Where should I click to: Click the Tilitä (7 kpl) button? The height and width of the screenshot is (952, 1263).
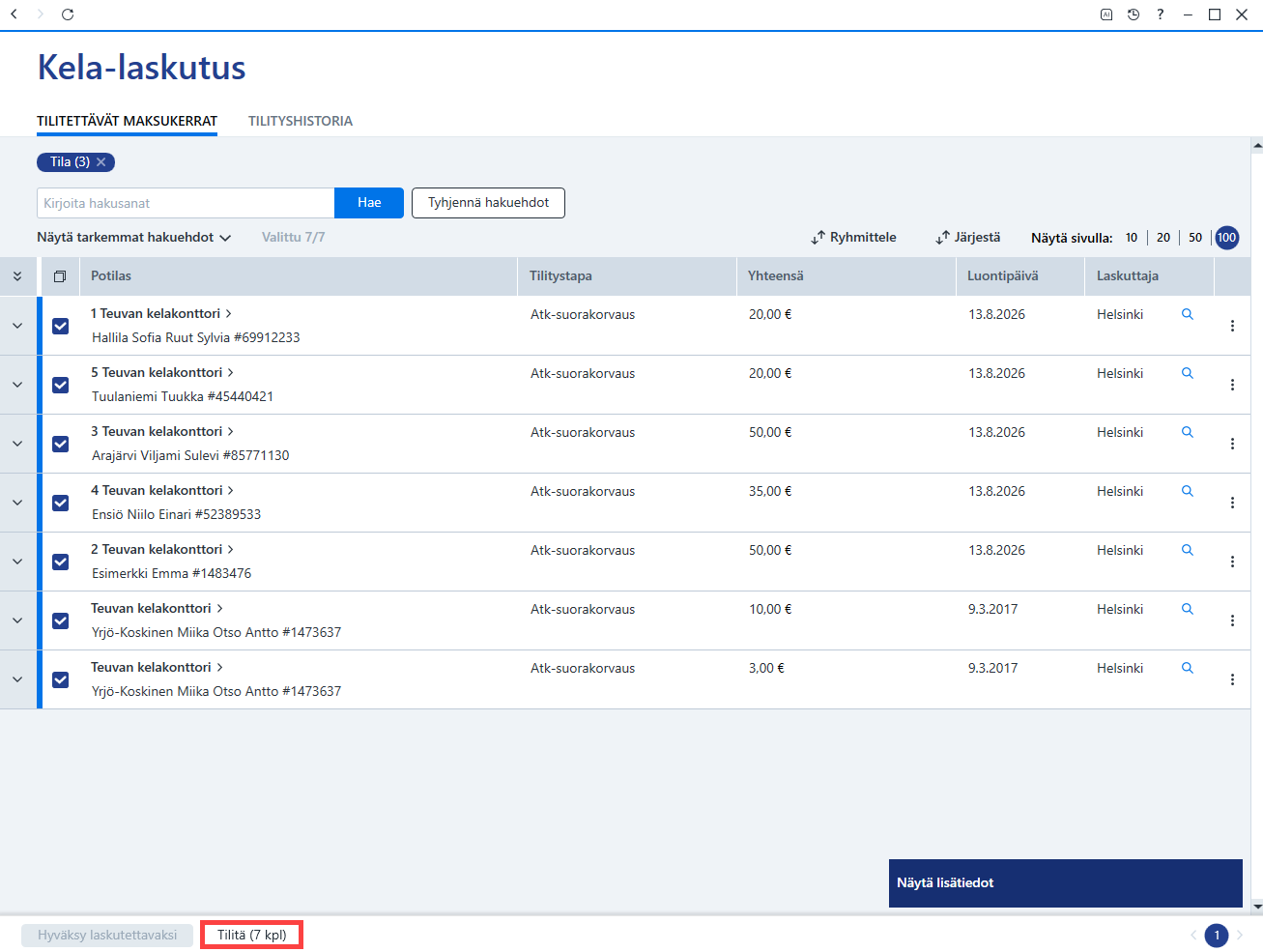(x=252, y=935)
